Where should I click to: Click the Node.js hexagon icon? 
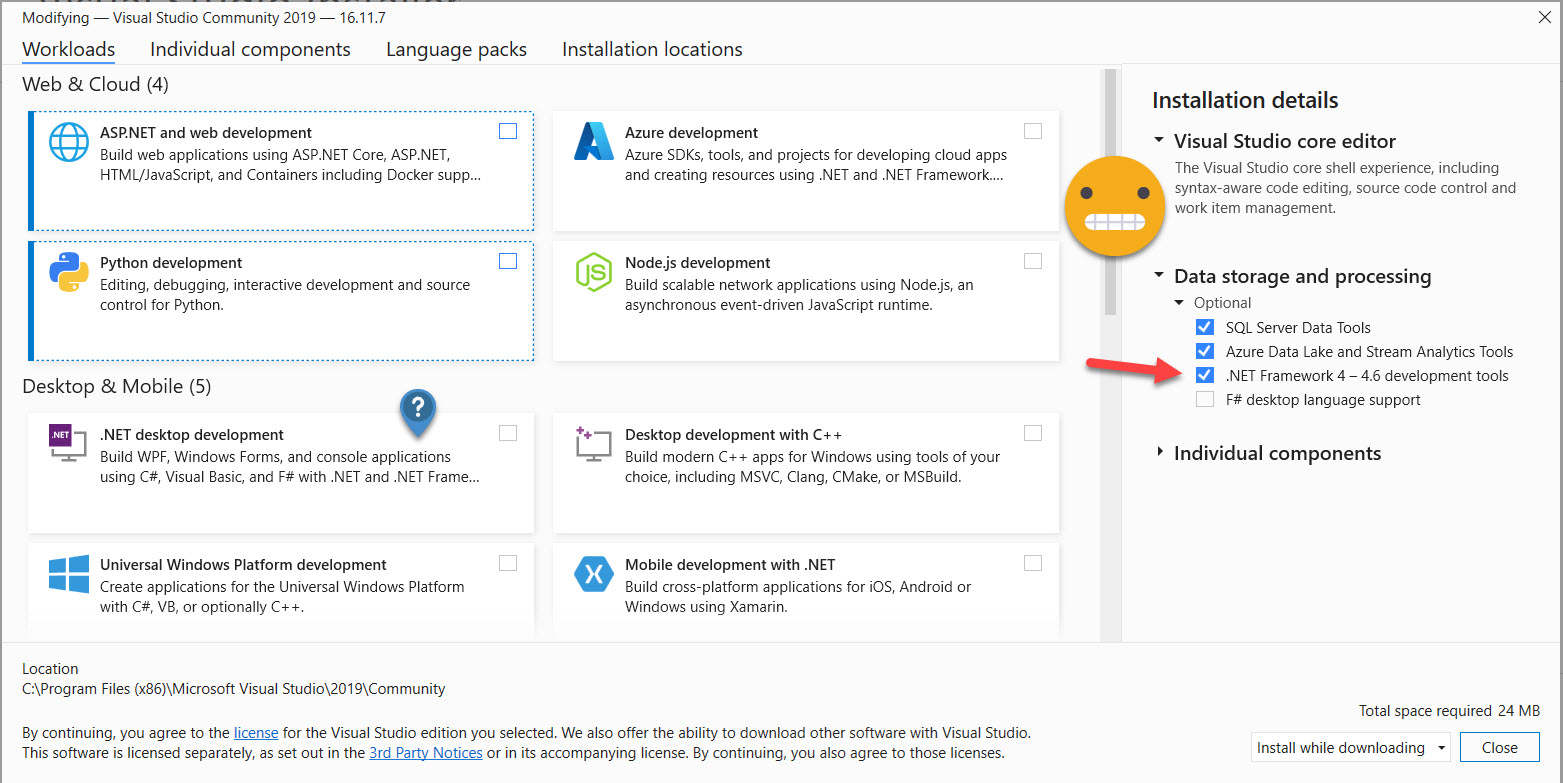coord(593,272)
